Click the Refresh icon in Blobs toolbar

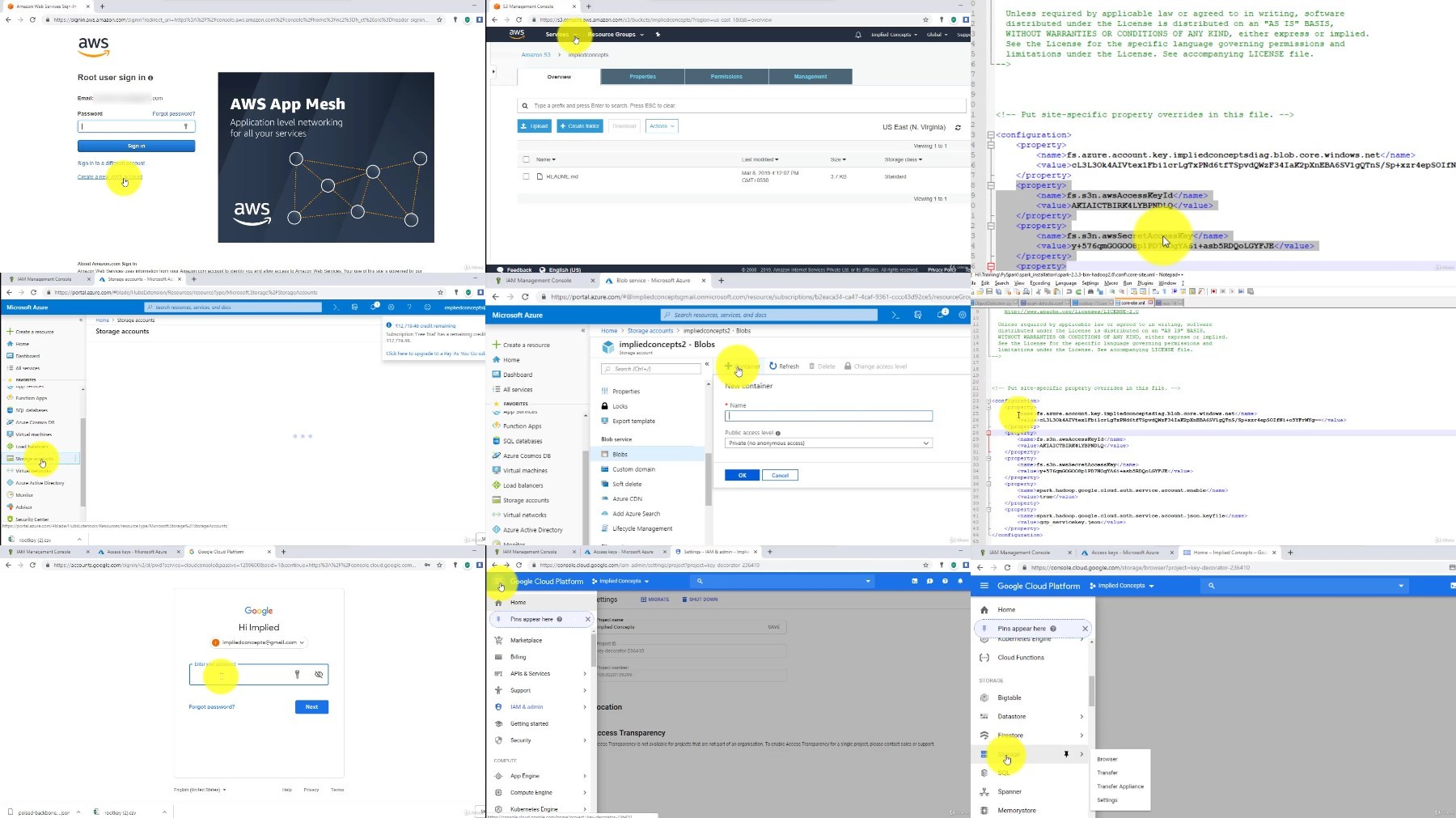pyautogui.click(x=773, y=366)
